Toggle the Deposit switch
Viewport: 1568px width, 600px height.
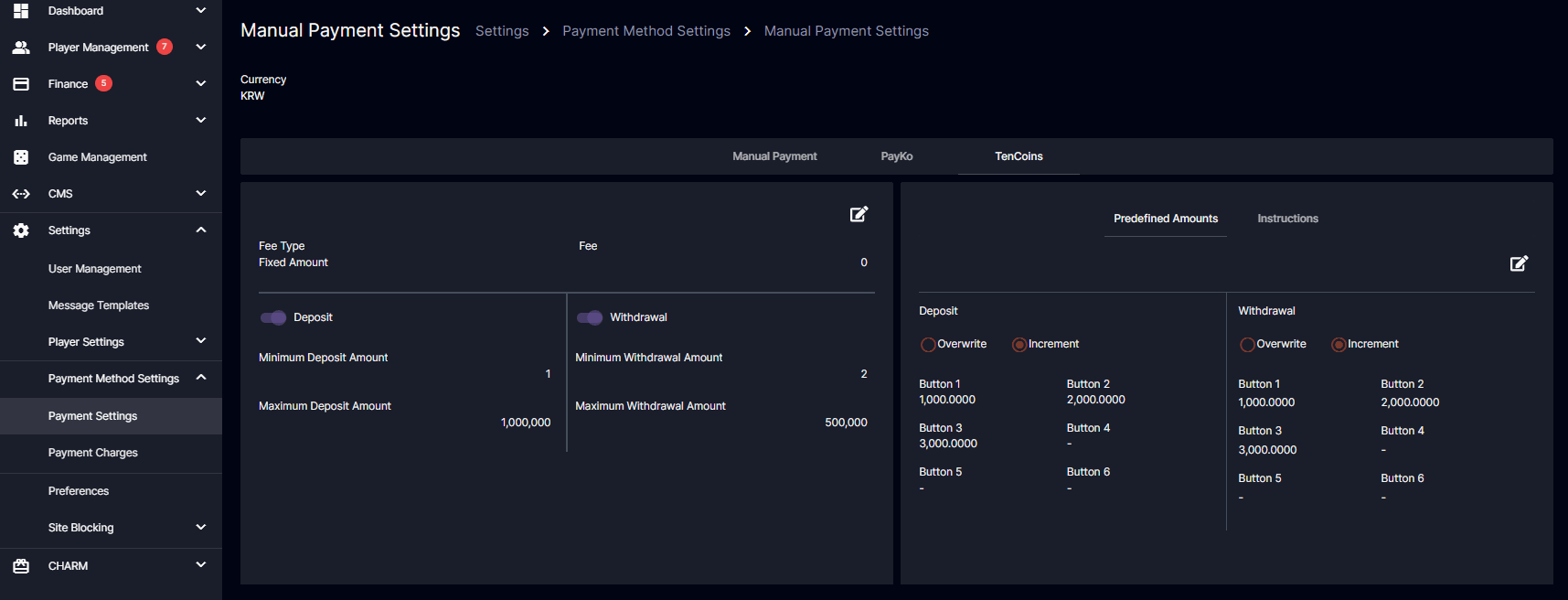(x=273, y=317)
